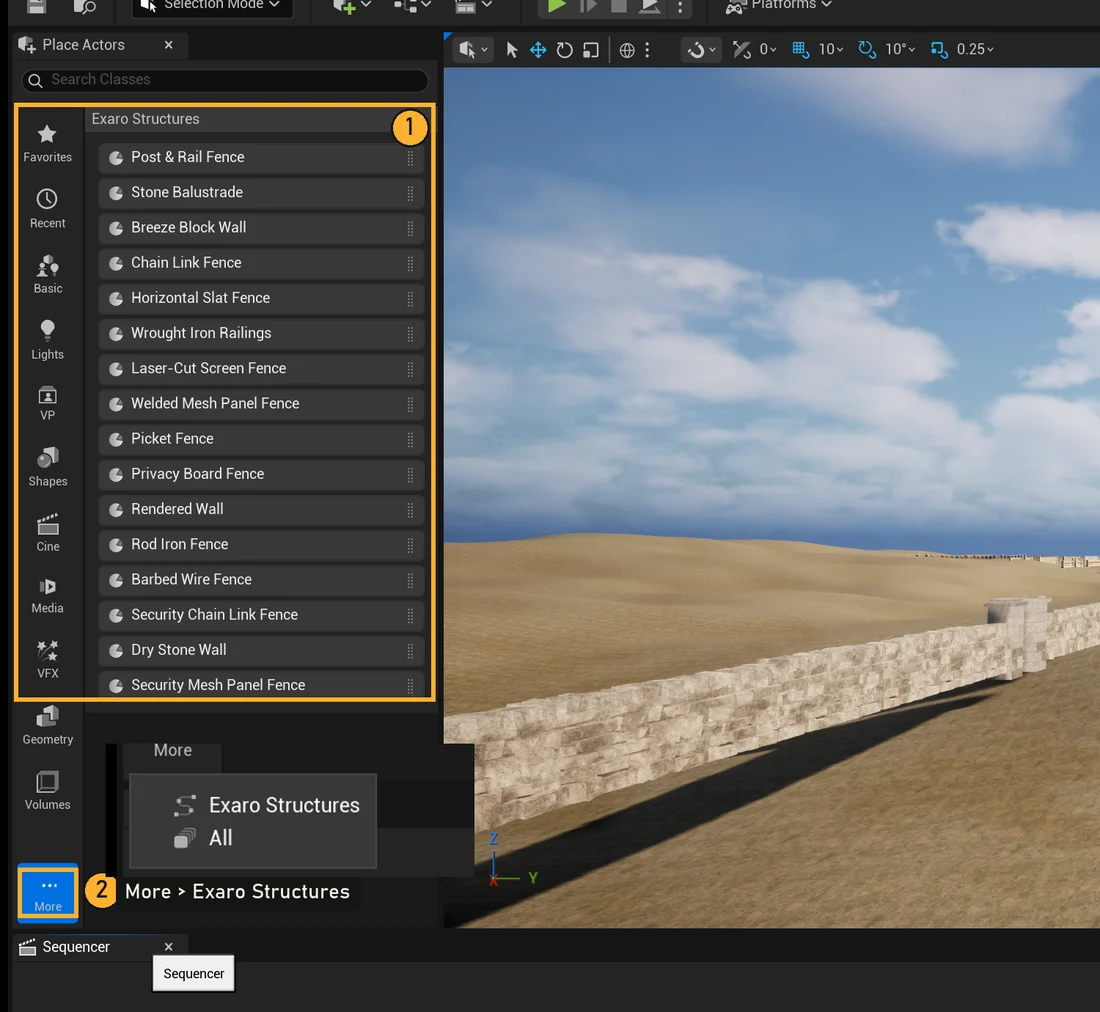The width and height of the screenshot is (1100, 1012).
Task: Select Wrought Iron Railings actor
Action: click(261, 333)
